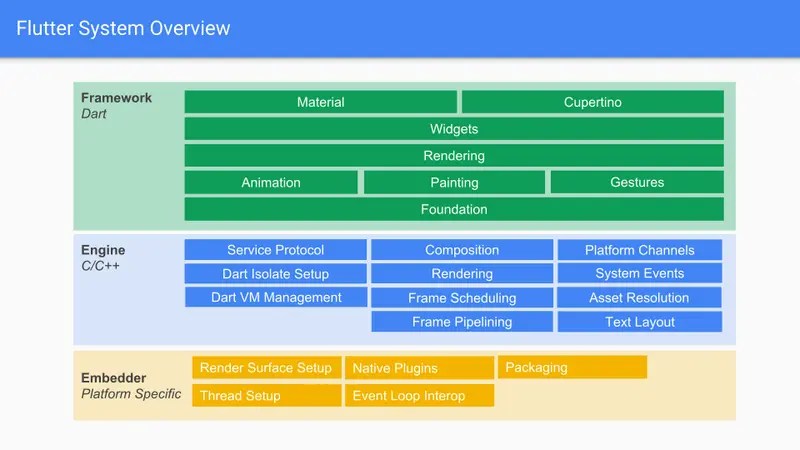Select the Foundation layer bar
Viewport: 800px width, 450px height.
point(454,209)
